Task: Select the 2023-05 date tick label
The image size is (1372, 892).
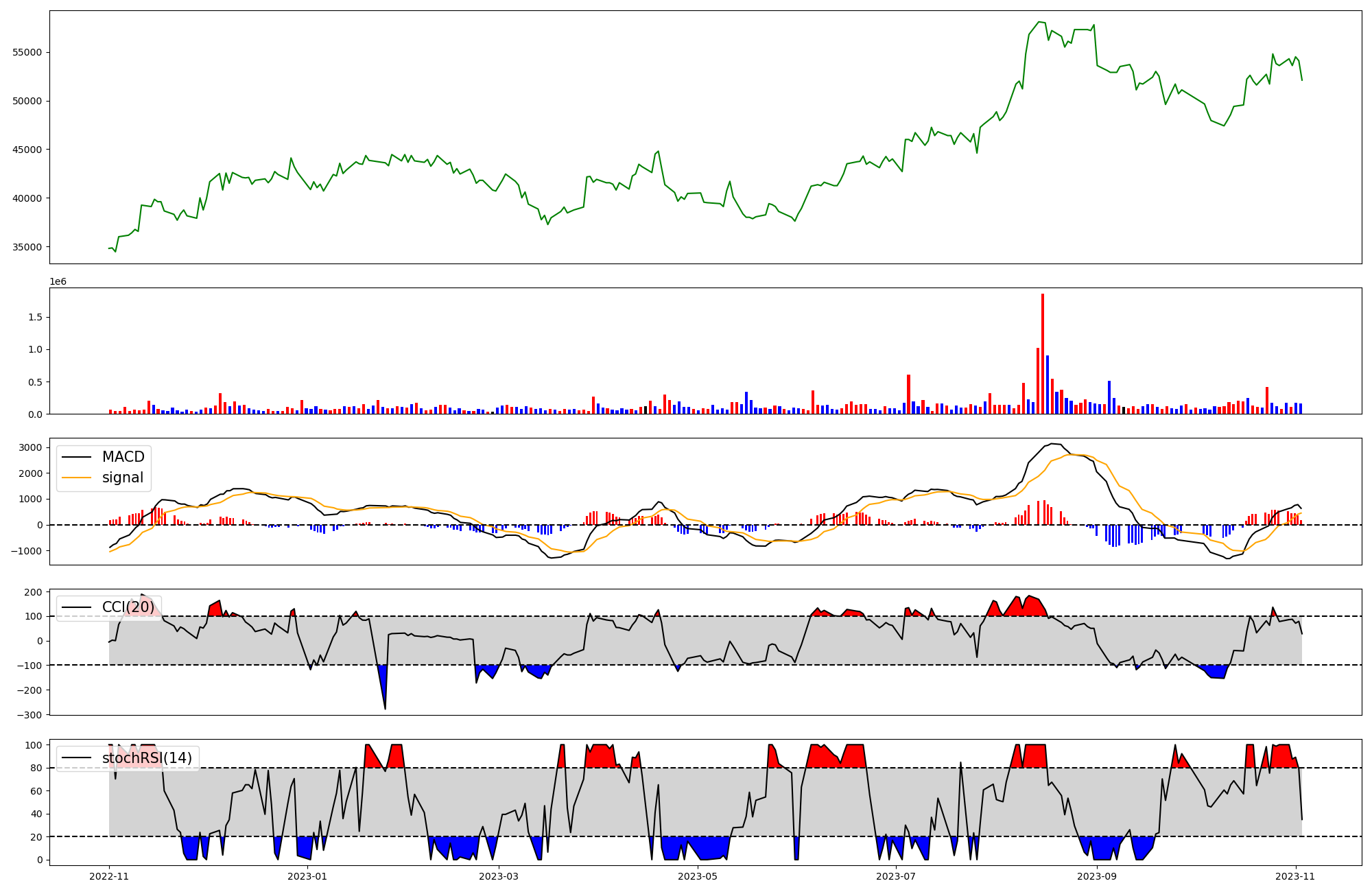Action: click(698, 876)
